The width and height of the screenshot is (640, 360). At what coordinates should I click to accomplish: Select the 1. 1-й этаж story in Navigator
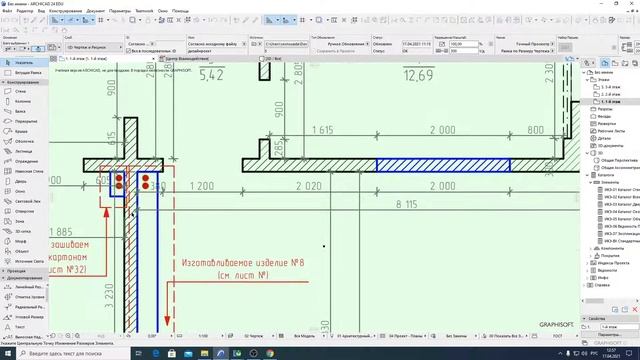pos(610,102)
